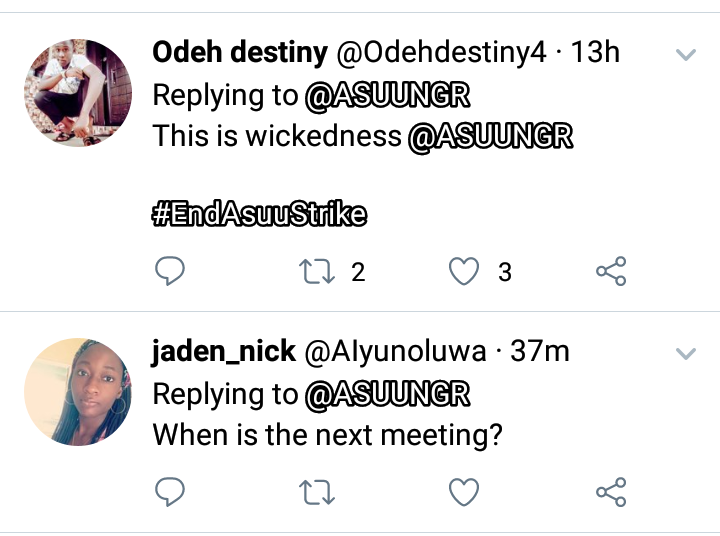
Task: View Odeh destiny's profile picture
Action: pyautogui.click(x=78, y=92)
